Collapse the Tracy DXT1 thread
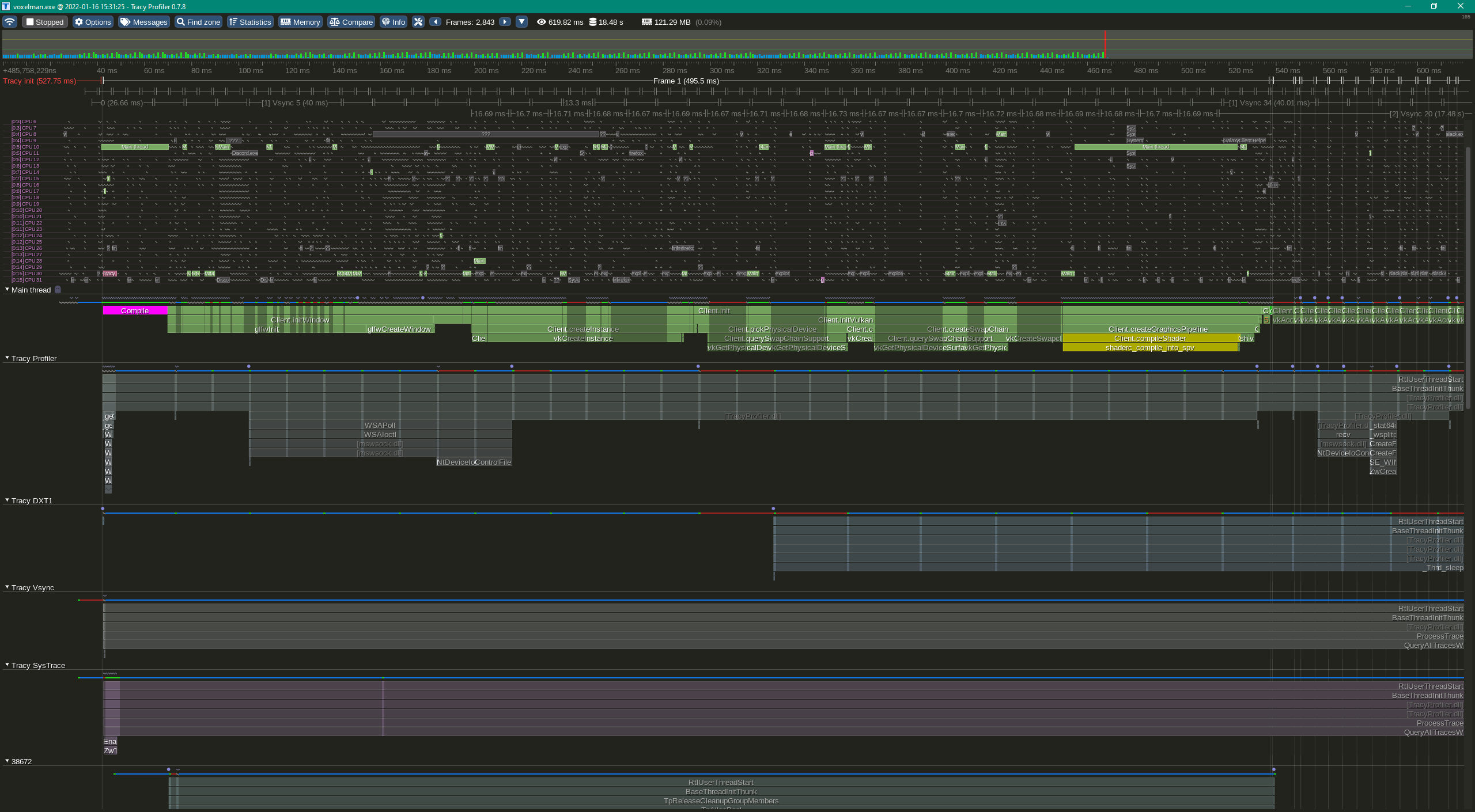The image size is (1475, 812). 7,500
